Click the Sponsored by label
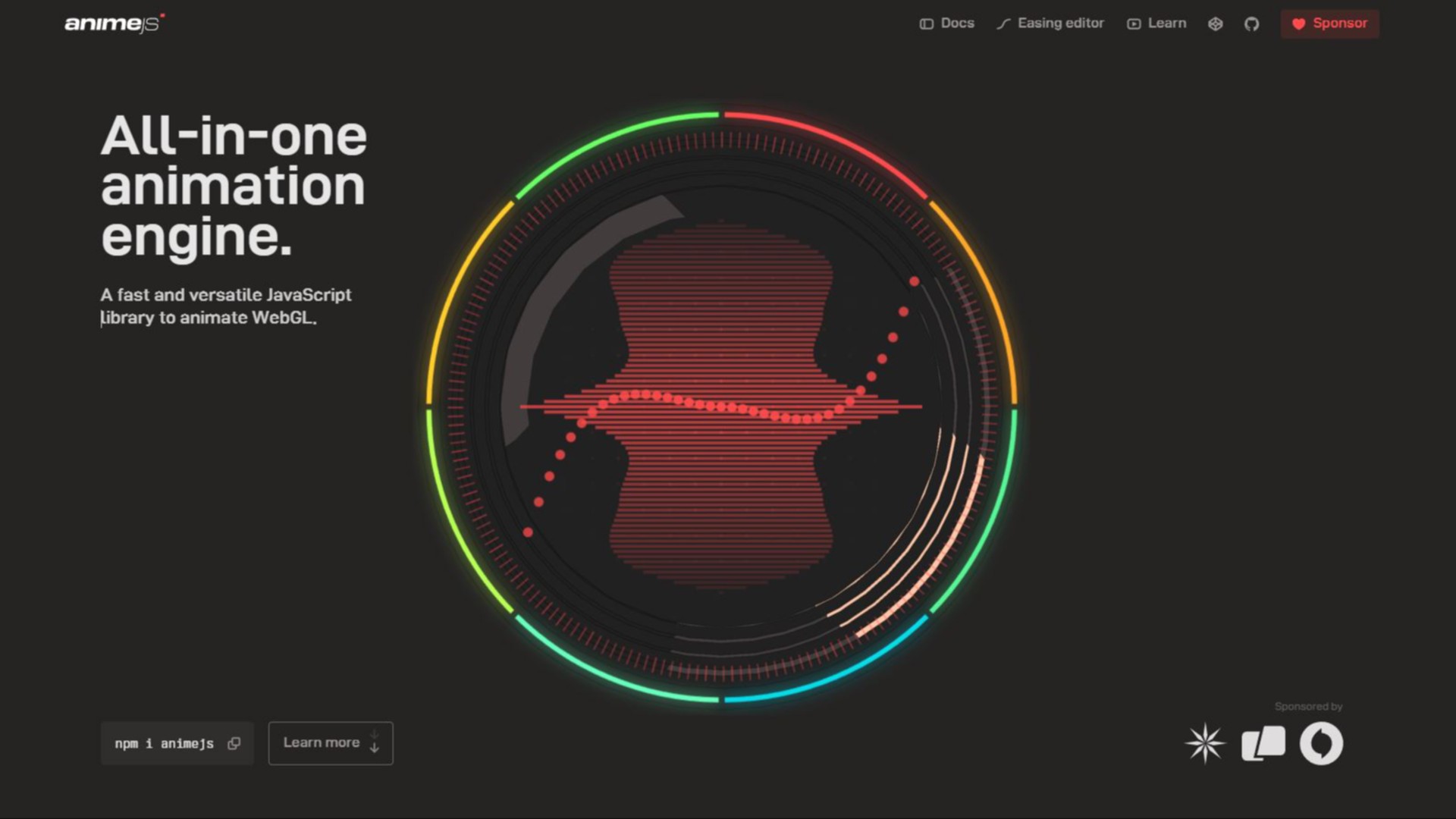 tap(1308, 706)
